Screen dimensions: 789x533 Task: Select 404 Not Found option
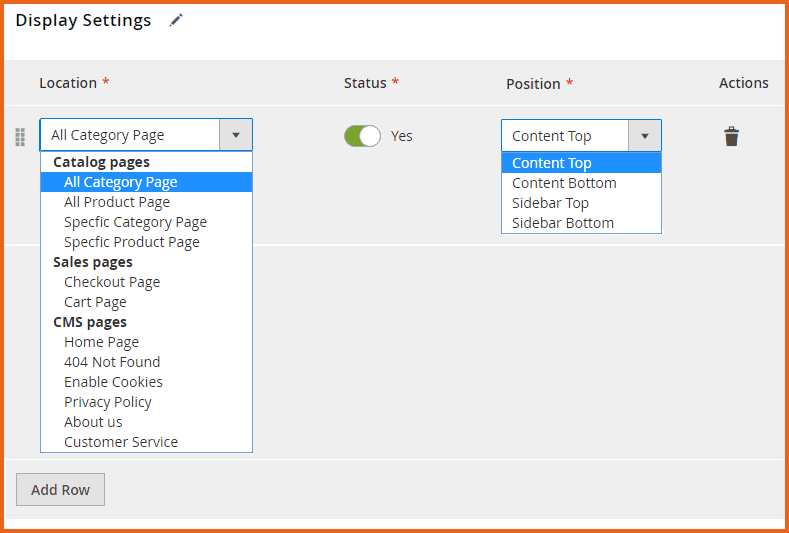coord(112,362)
